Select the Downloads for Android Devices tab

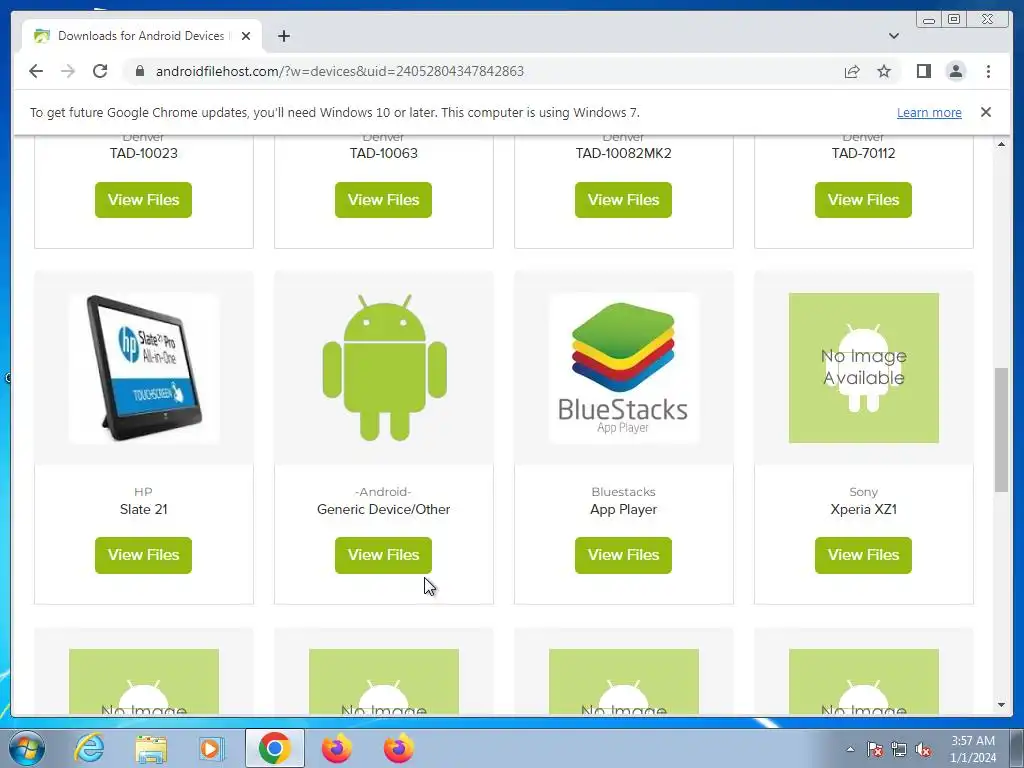pyautogui.click(x=142, y=36)
